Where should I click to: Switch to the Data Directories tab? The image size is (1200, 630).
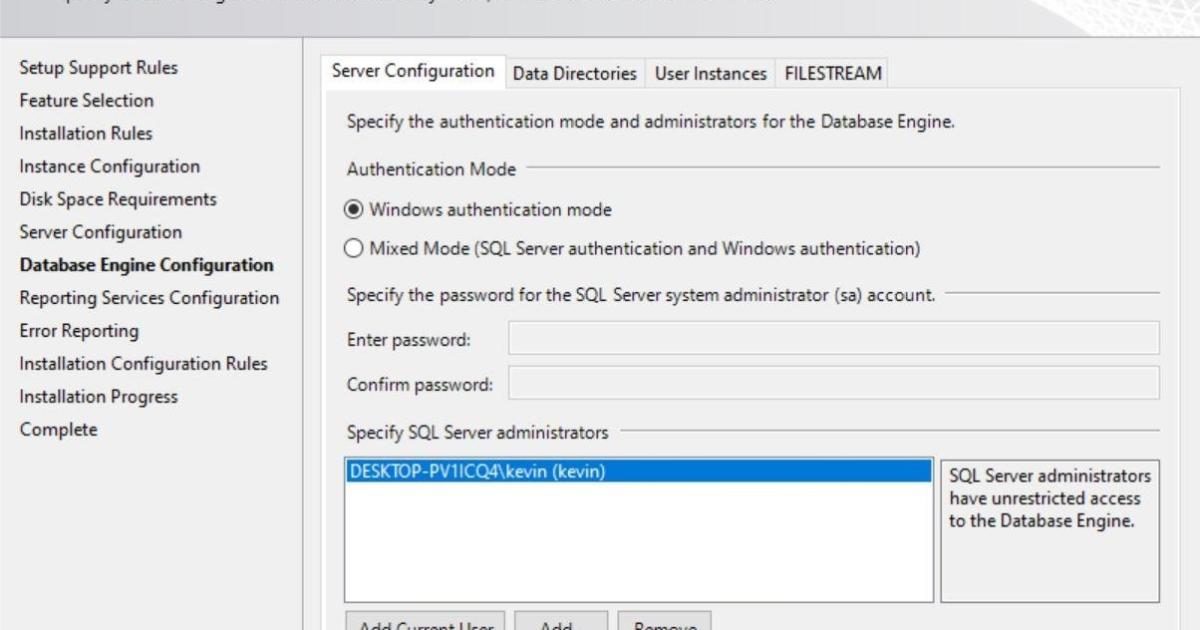pos(574,73)
